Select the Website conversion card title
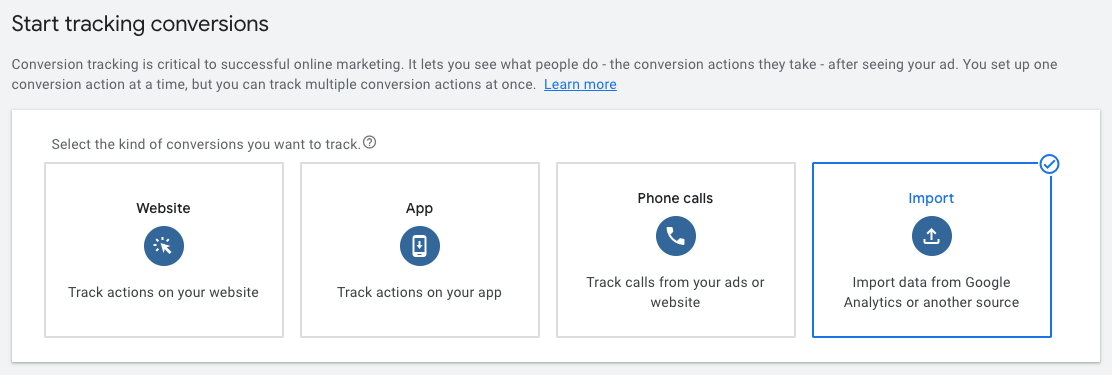 tap(164, 208)
